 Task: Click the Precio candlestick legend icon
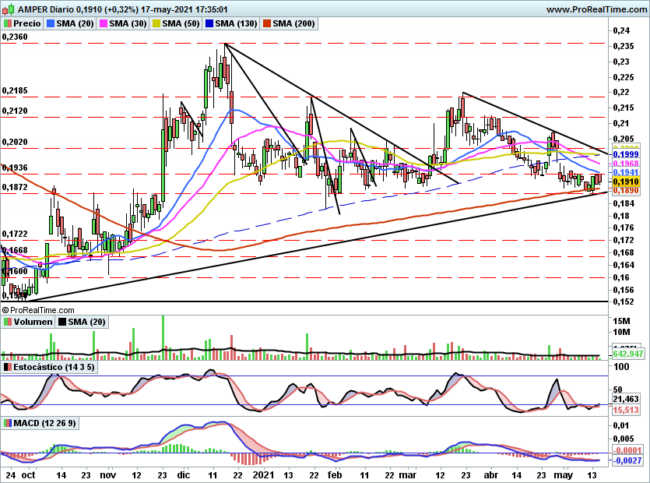8,24
